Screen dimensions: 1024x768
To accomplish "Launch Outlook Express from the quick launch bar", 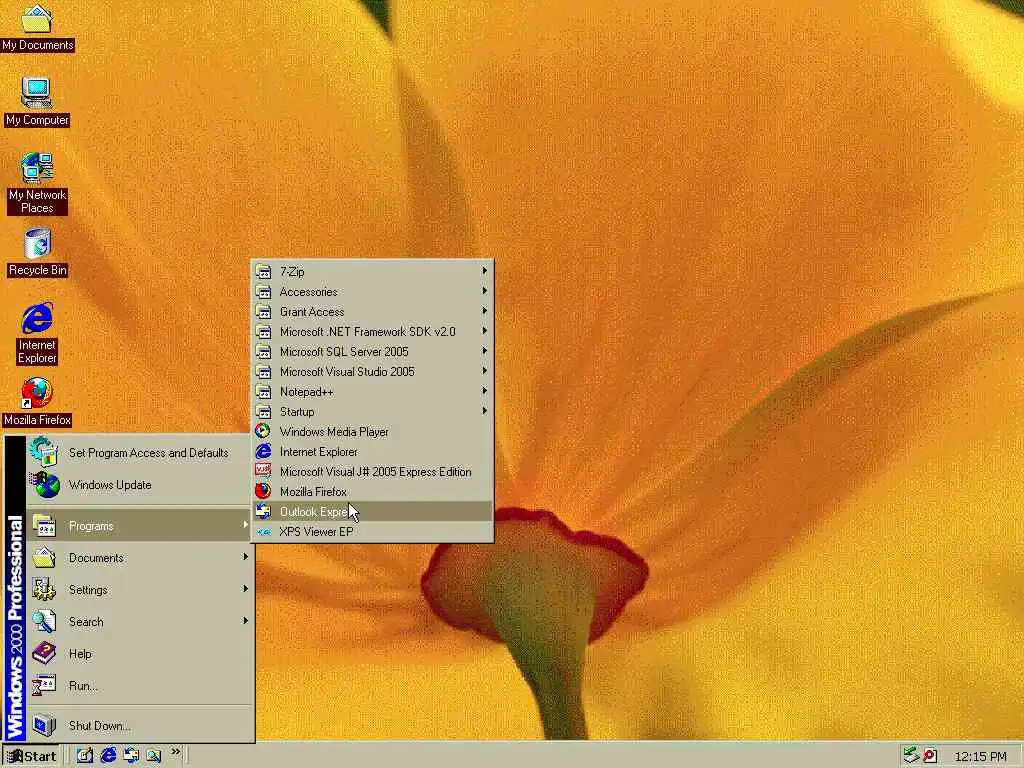I will (131, 756).
